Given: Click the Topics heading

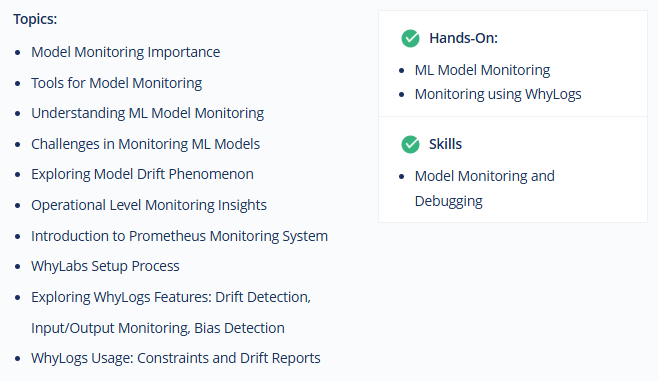Looking at the screenshot, I should (x=35, y=19).
